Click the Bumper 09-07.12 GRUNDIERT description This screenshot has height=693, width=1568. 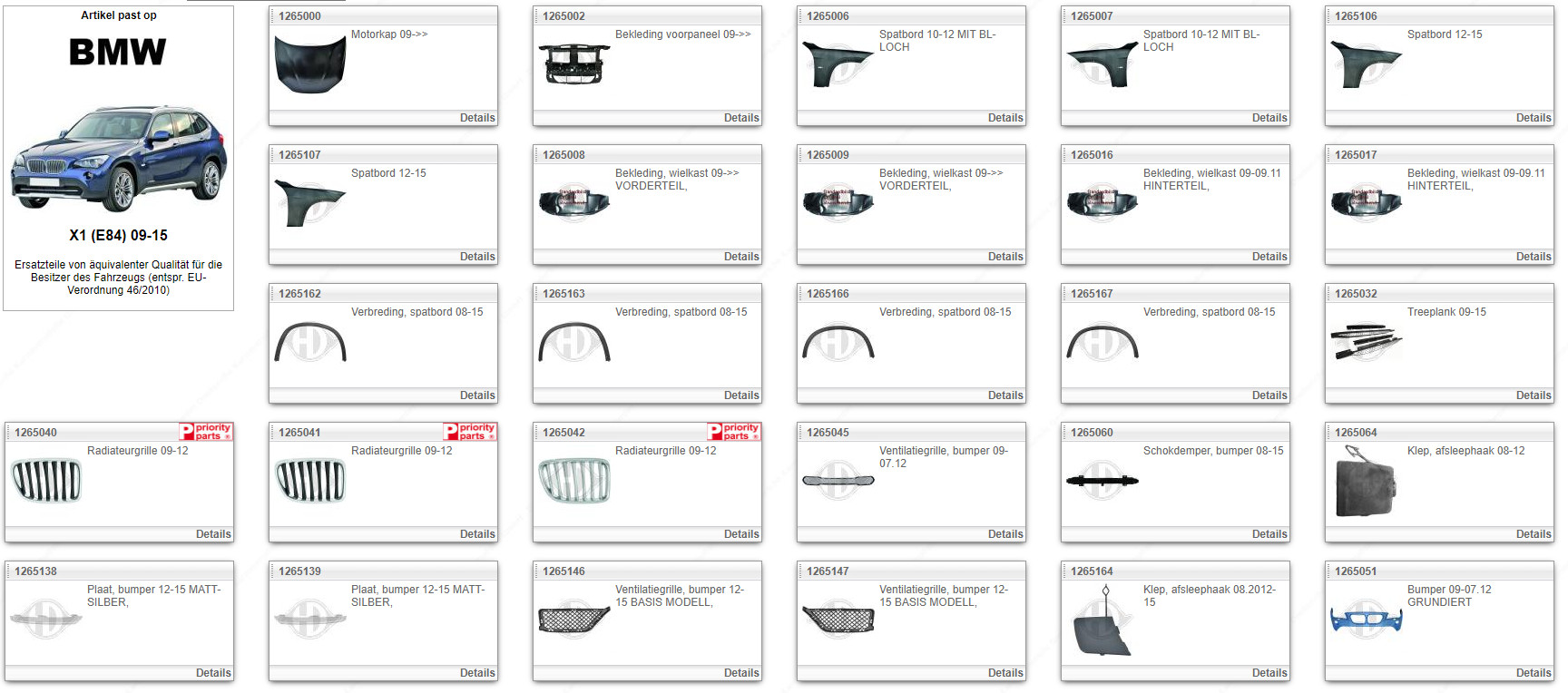click(1449, 596)
